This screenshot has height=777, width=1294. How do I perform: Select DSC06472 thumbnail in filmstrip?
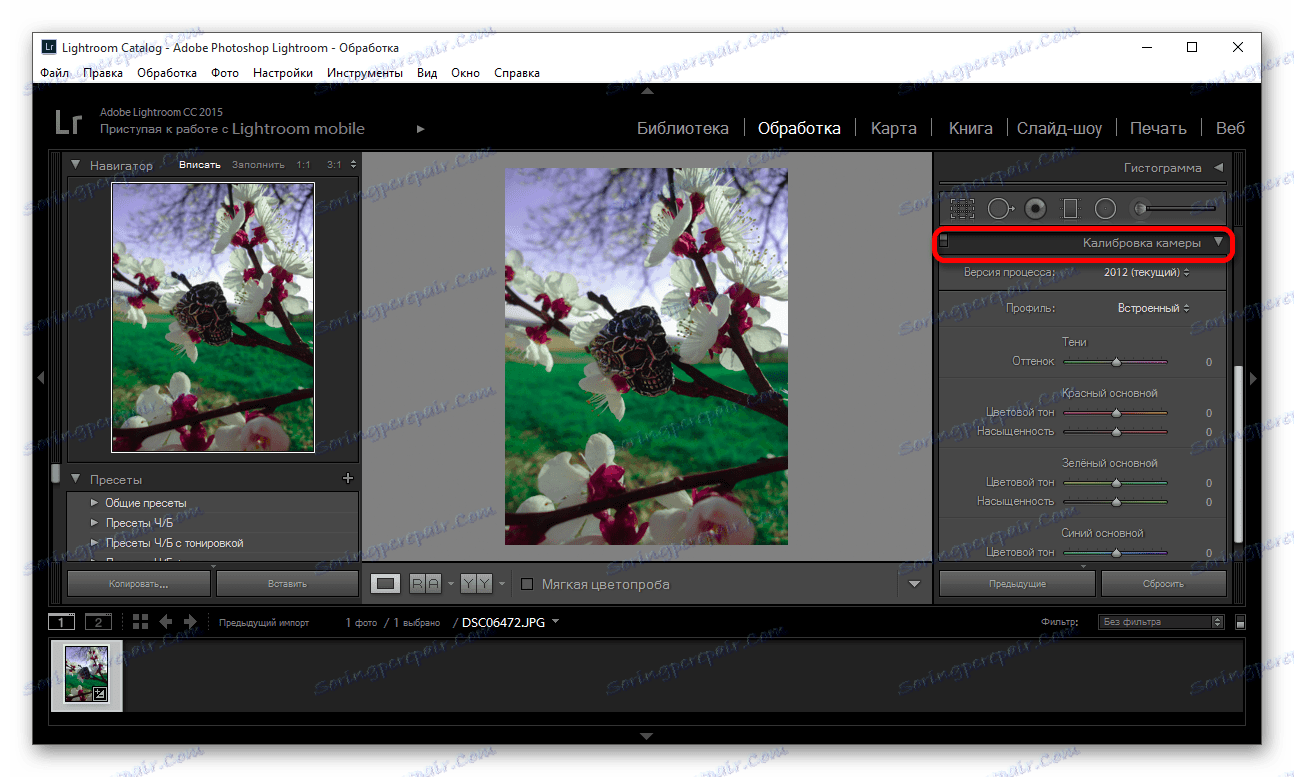pos(86,675)
